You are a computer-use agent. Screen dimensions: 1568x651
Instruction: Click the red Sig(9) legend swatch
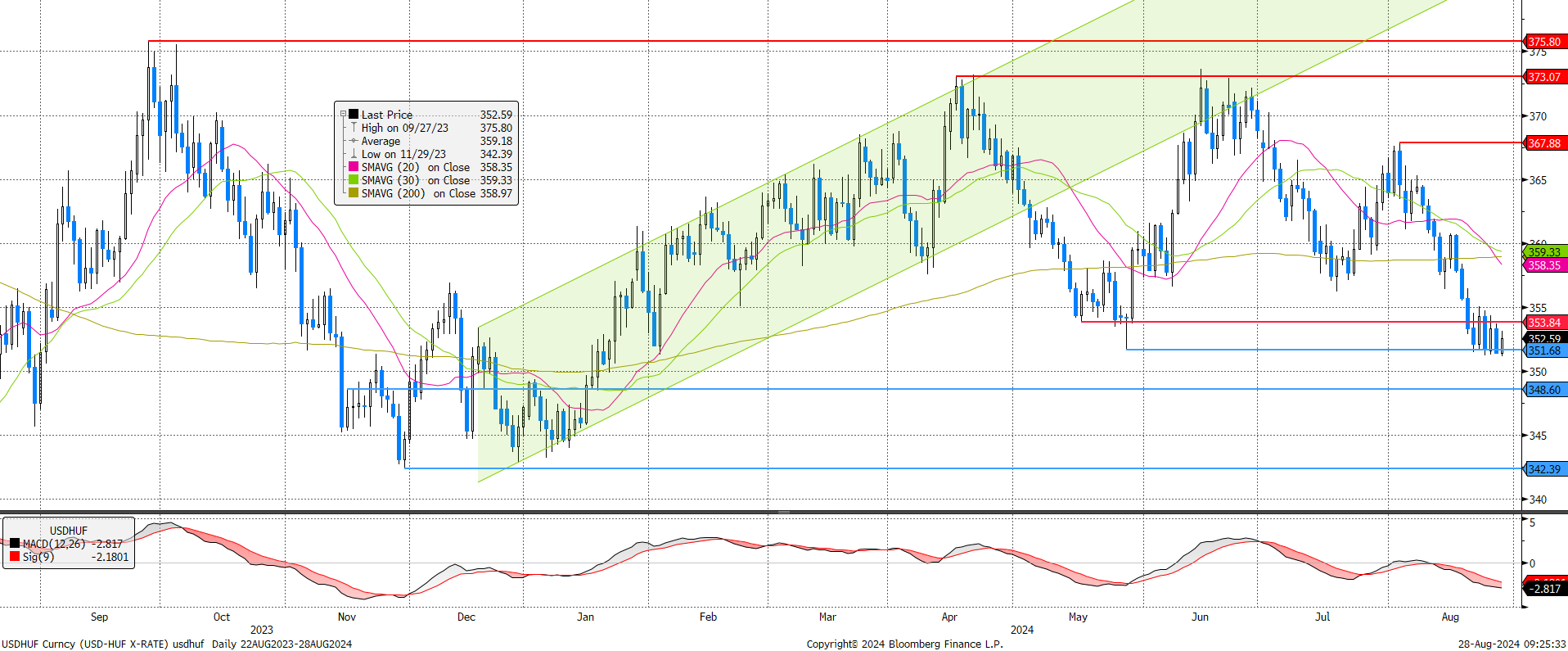[15, 557]
